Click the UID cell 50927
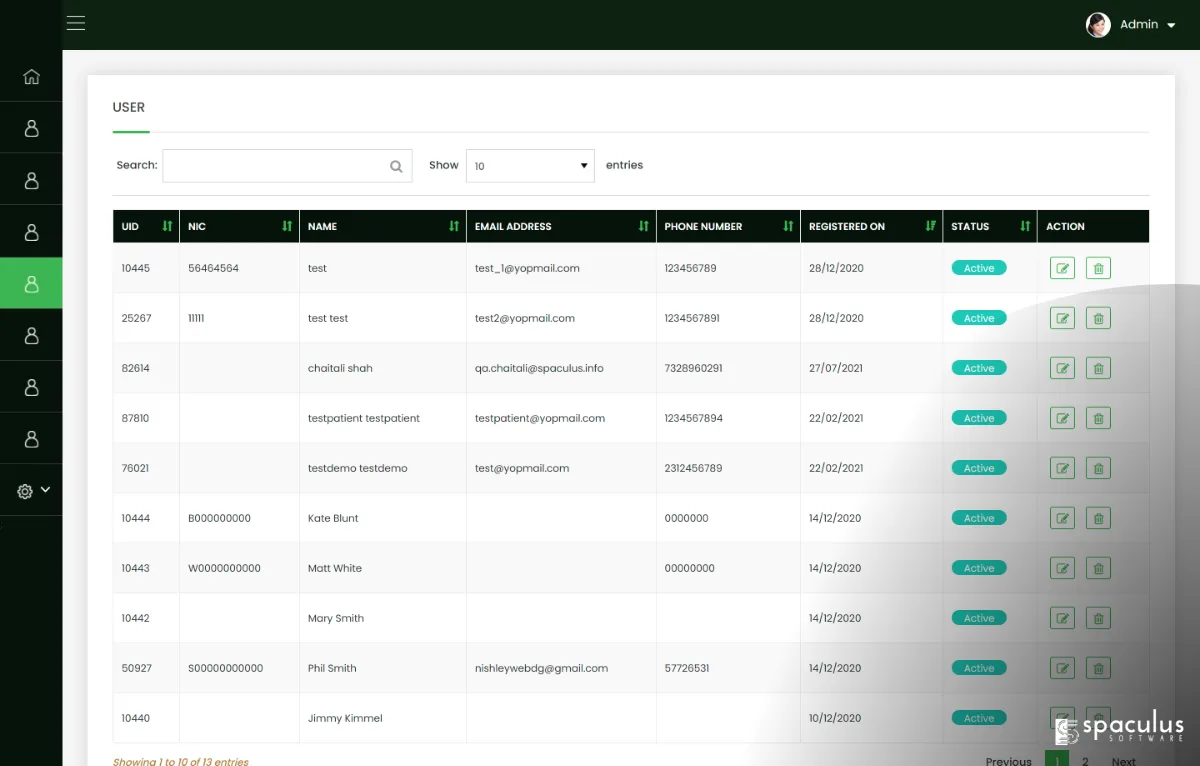This screenshot has height=766, width=1200. [137, 668]
